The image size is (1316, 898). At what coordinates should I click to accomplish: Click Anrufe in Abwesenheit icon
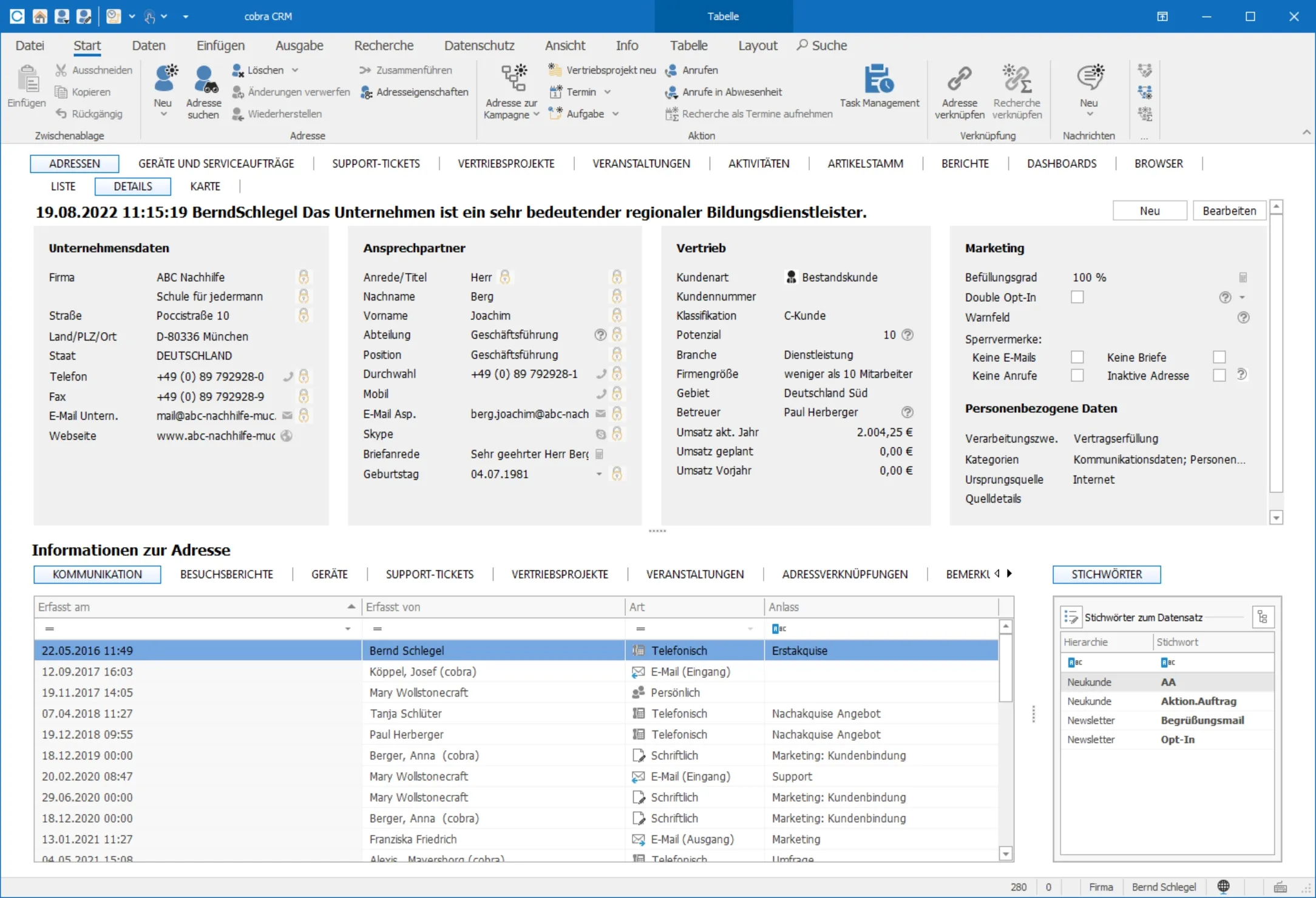point(671,92)
